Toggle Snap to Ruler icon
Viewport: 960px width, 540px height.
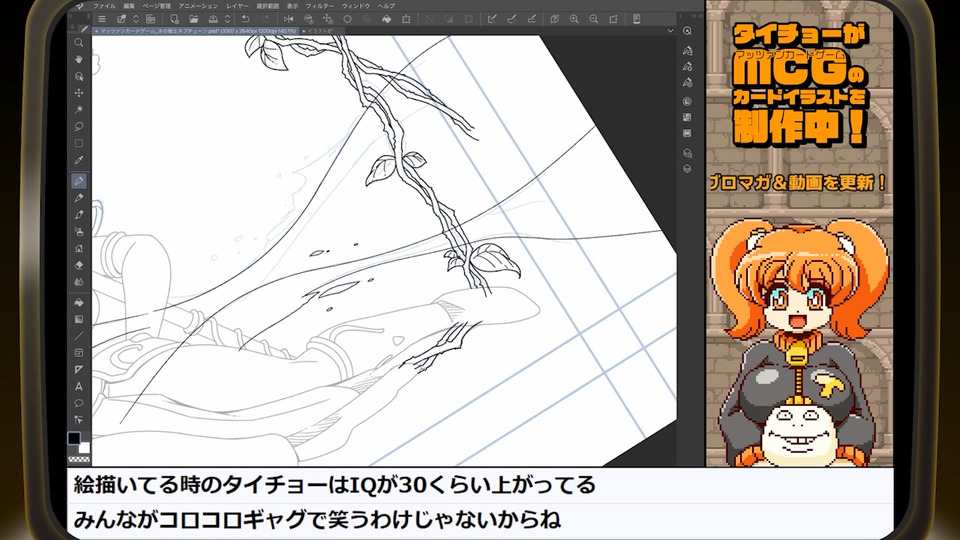pos(492,19)
